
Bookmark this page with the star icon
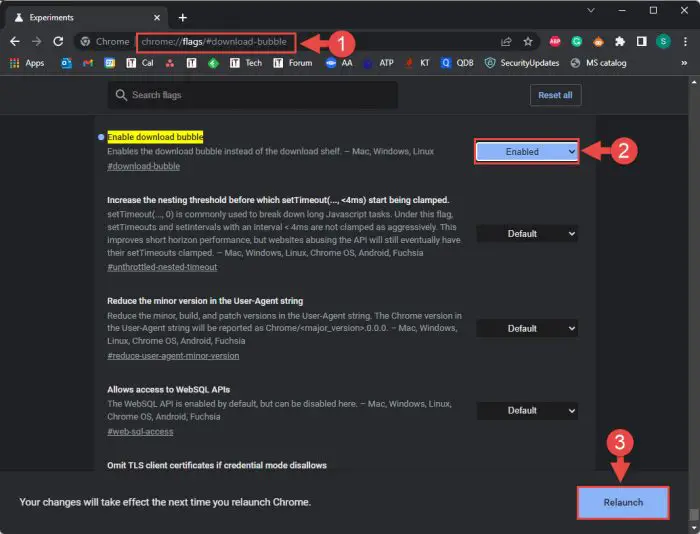pos(528,42)
